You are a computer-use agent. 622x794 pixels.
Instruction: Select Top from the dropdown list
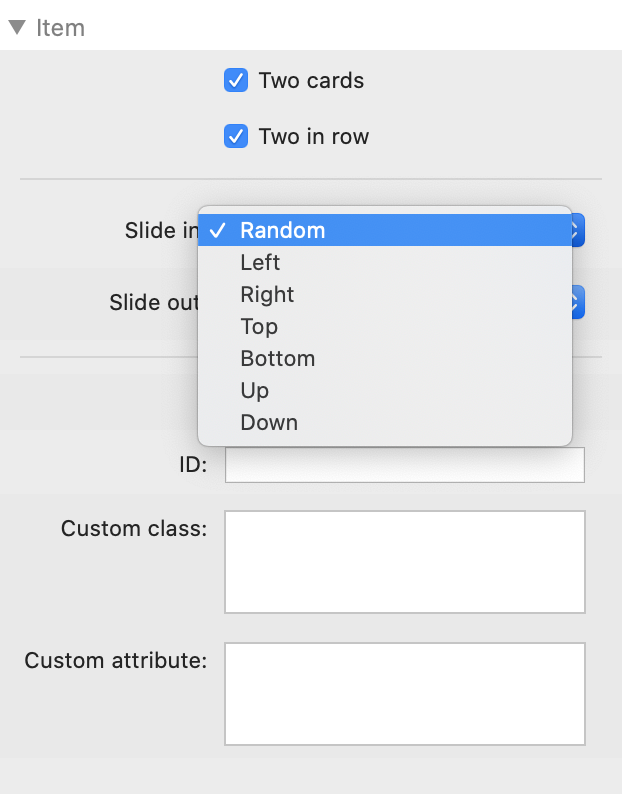(x=259, y=327)
